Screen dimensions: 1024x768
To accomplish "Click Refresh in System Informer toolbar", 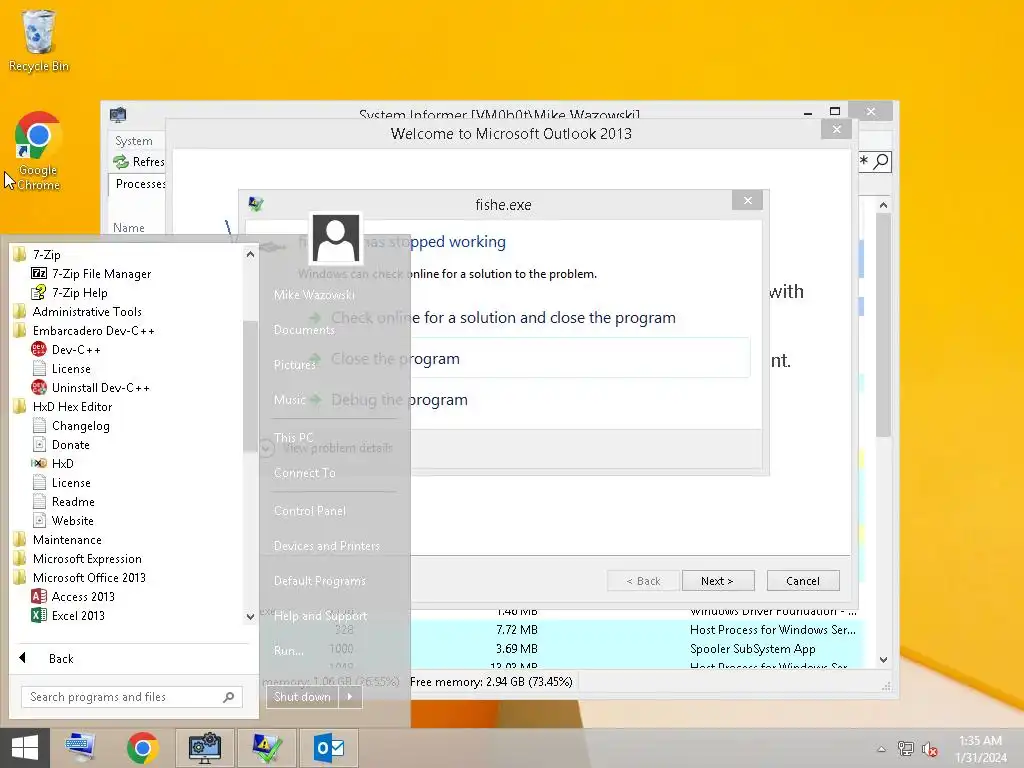I will (x=138, y=161).
